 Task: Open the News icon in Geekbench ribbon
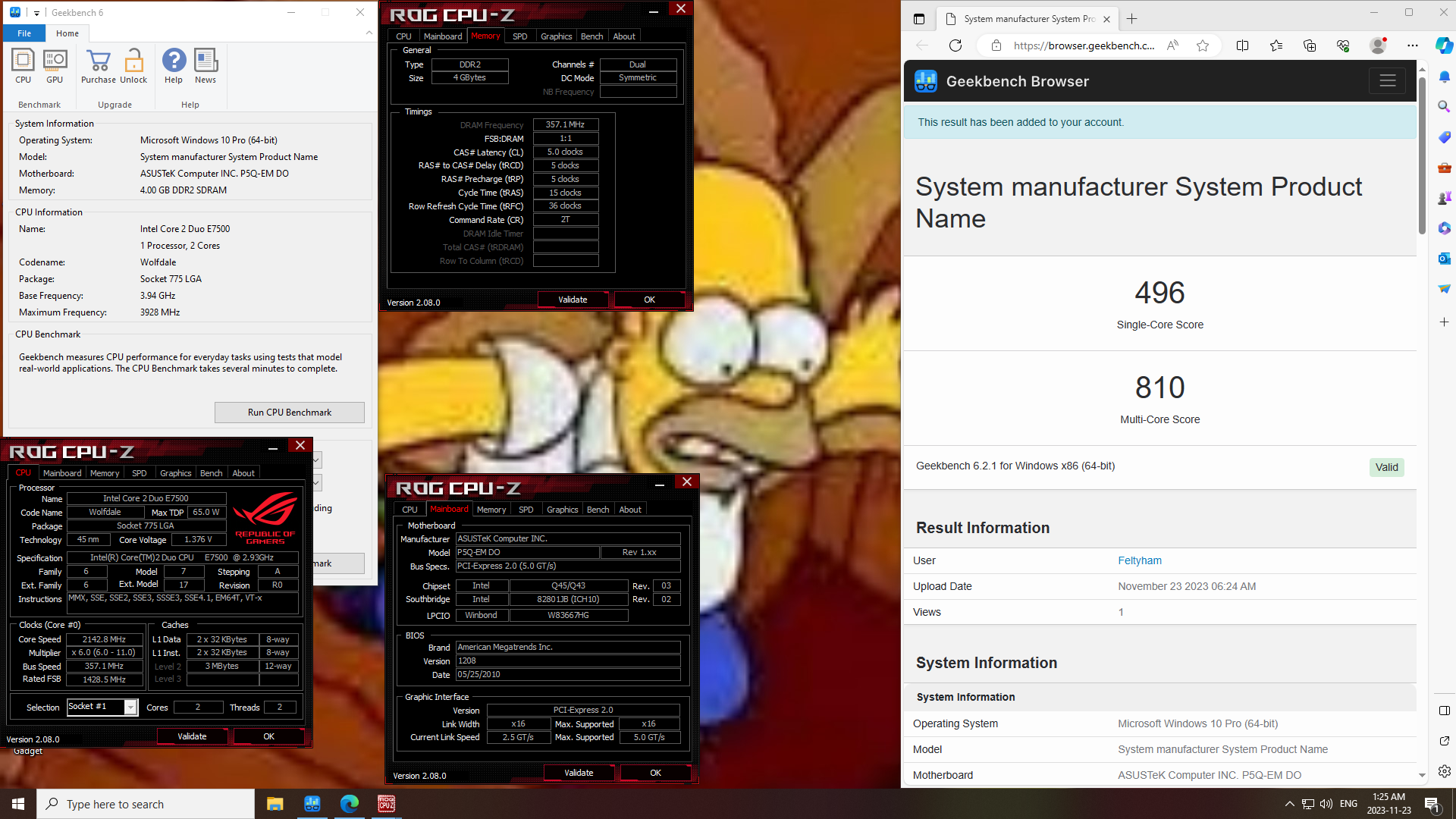pyautogui.click(x=206, y=65)
